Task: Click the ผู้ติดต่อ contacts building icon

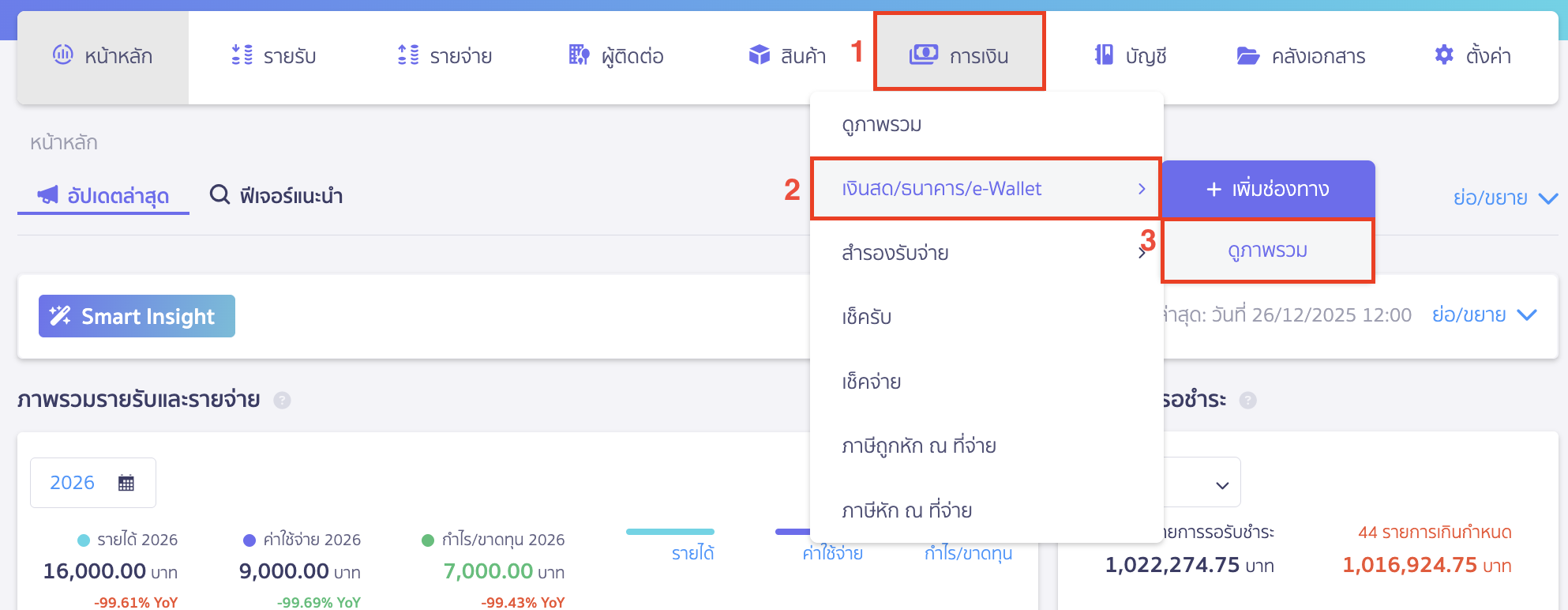Action: click(579, 55)
